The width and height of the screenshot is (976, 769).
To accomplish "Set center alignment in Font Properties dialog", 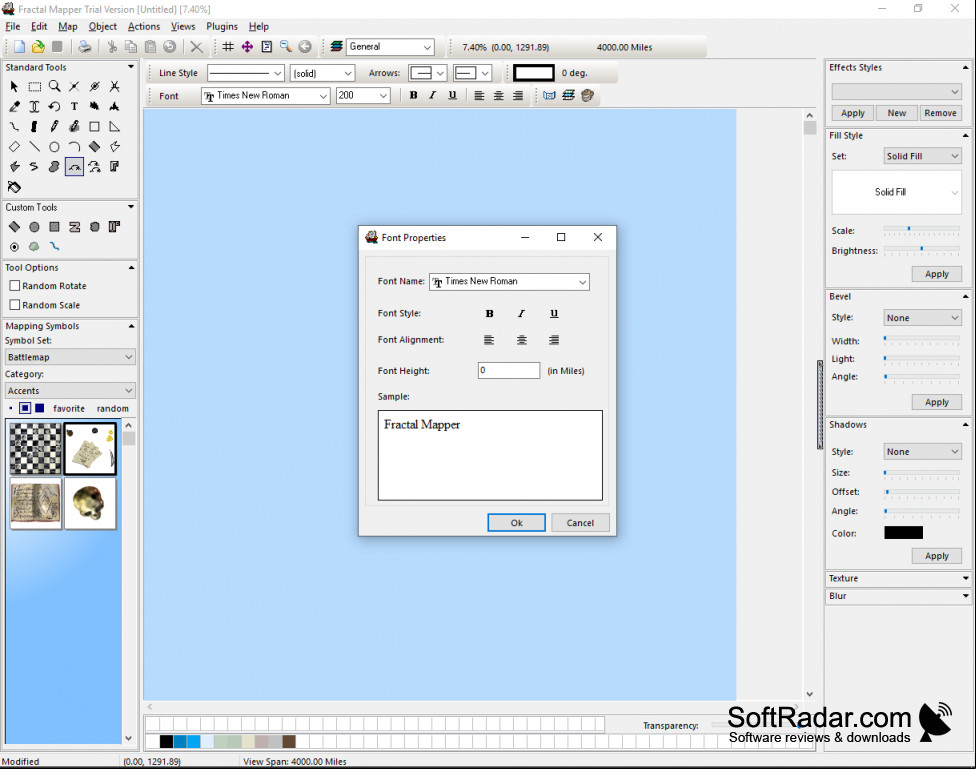I will (x=522, y=340).
